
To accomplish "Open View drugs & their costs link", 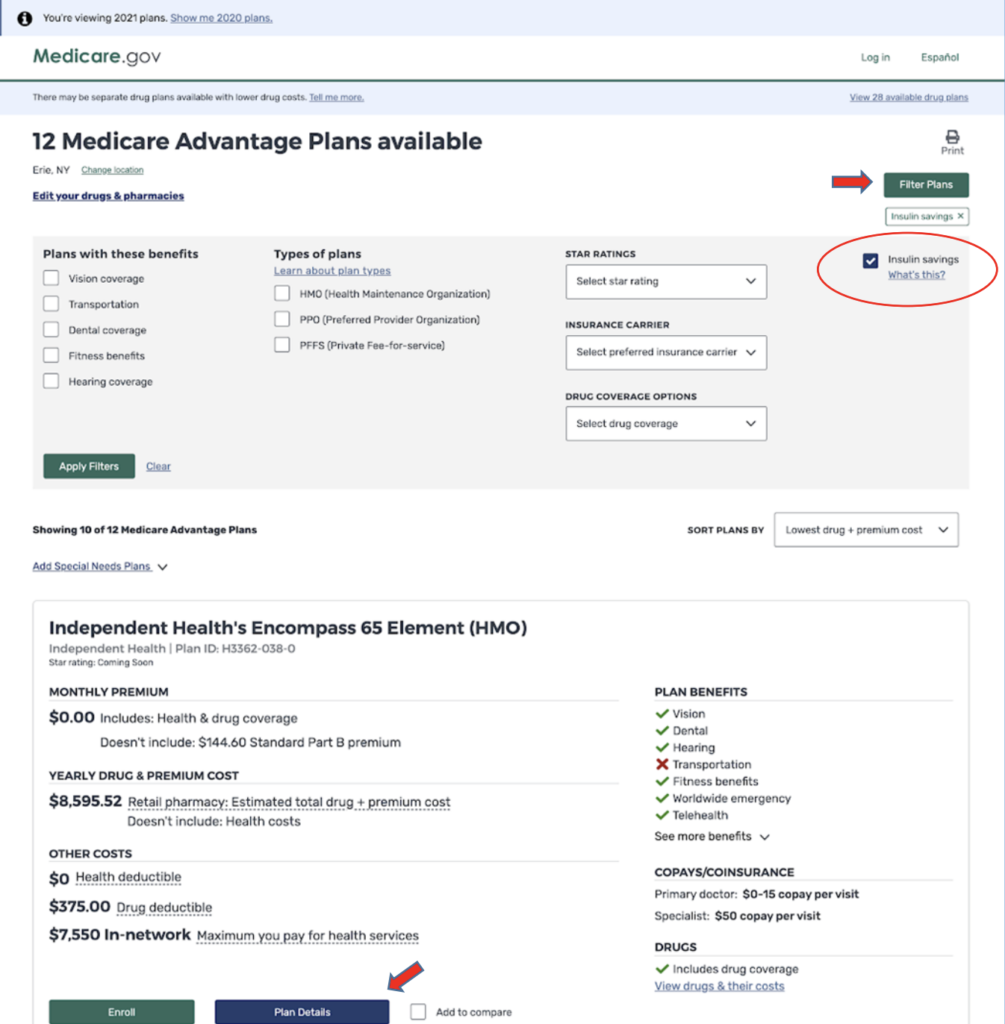I will (719, 986).
